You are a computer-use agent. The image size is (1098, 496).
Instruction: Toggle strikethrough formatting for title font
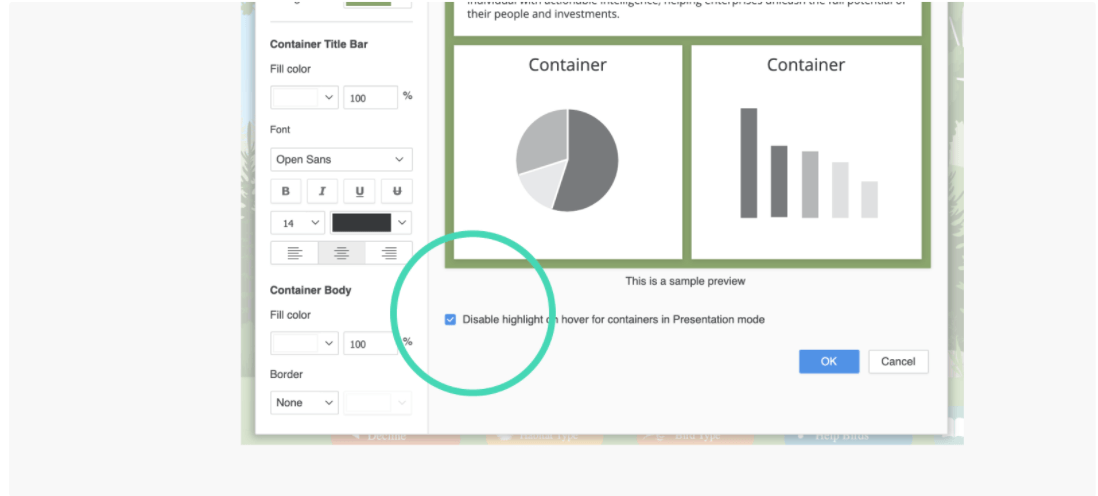[x=396, y=191]
